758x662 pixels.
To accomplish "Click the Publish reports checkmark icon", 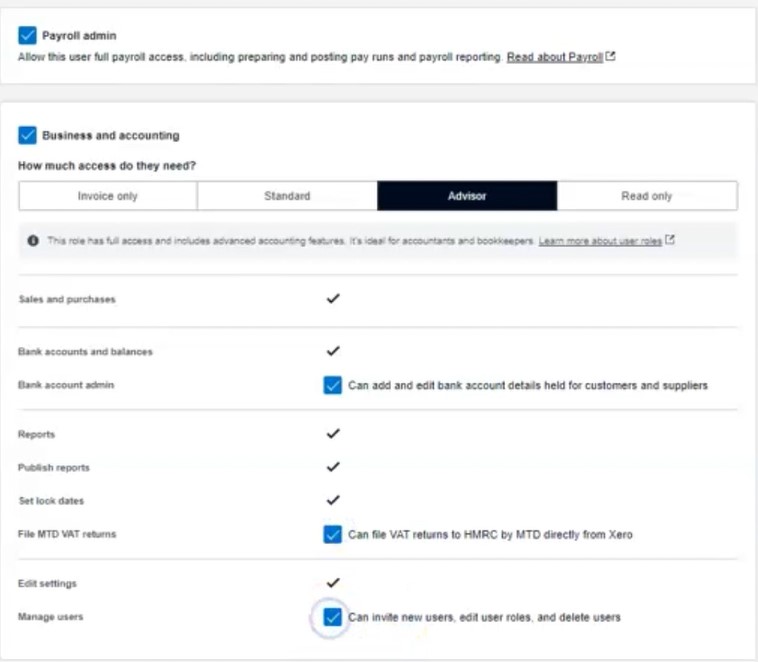I will click(x=333, y=467).
